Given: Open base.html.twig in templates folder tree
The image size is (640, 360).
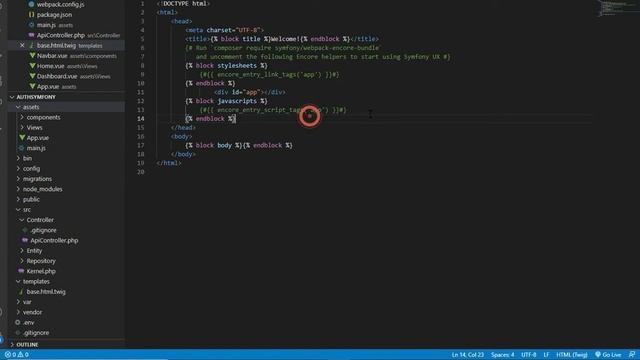Looking at the screenshot, I should (x=46, y=291).
